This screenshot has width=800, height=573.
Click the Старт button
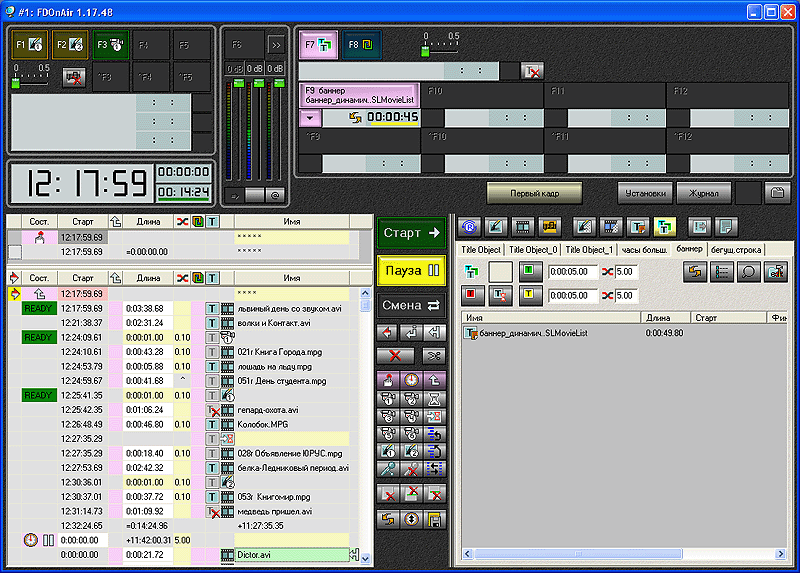[411, 233]
